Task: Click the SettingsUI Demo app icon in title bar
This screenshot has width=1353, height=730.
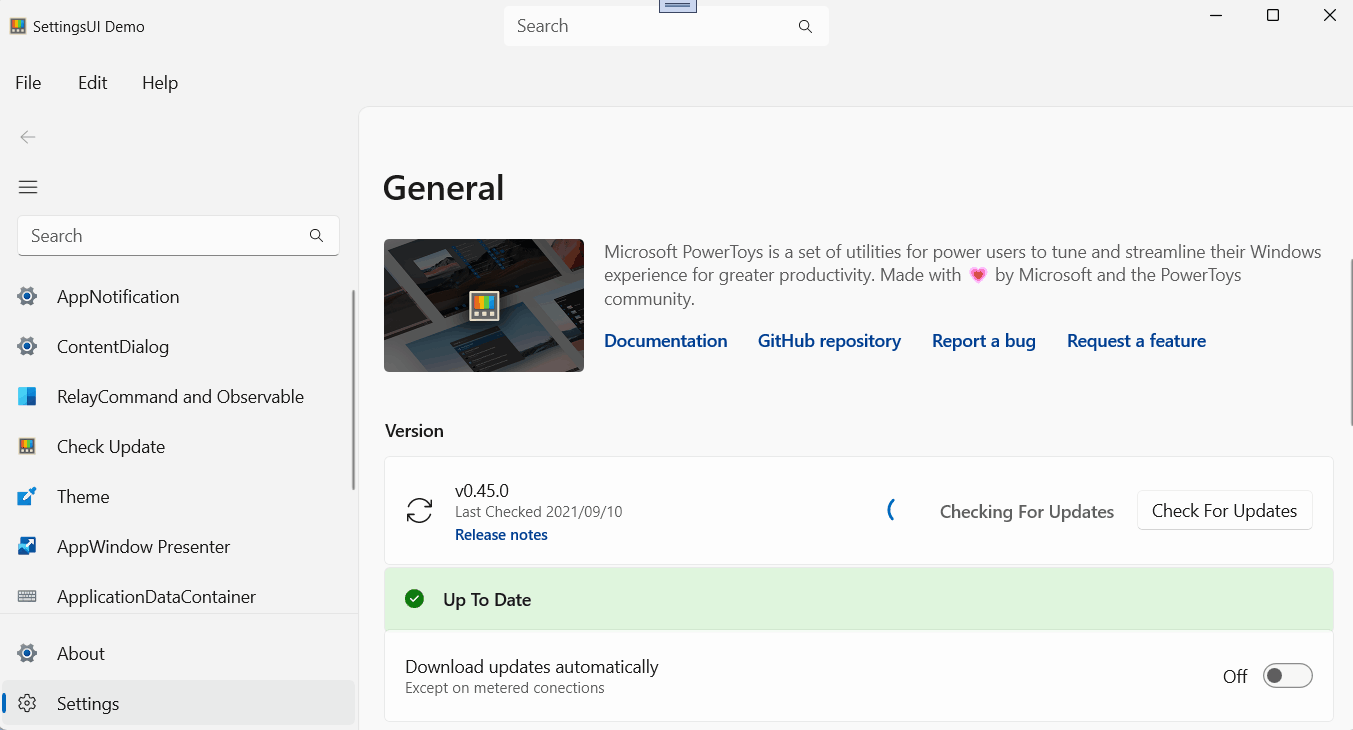Action: tap(18, 27)
